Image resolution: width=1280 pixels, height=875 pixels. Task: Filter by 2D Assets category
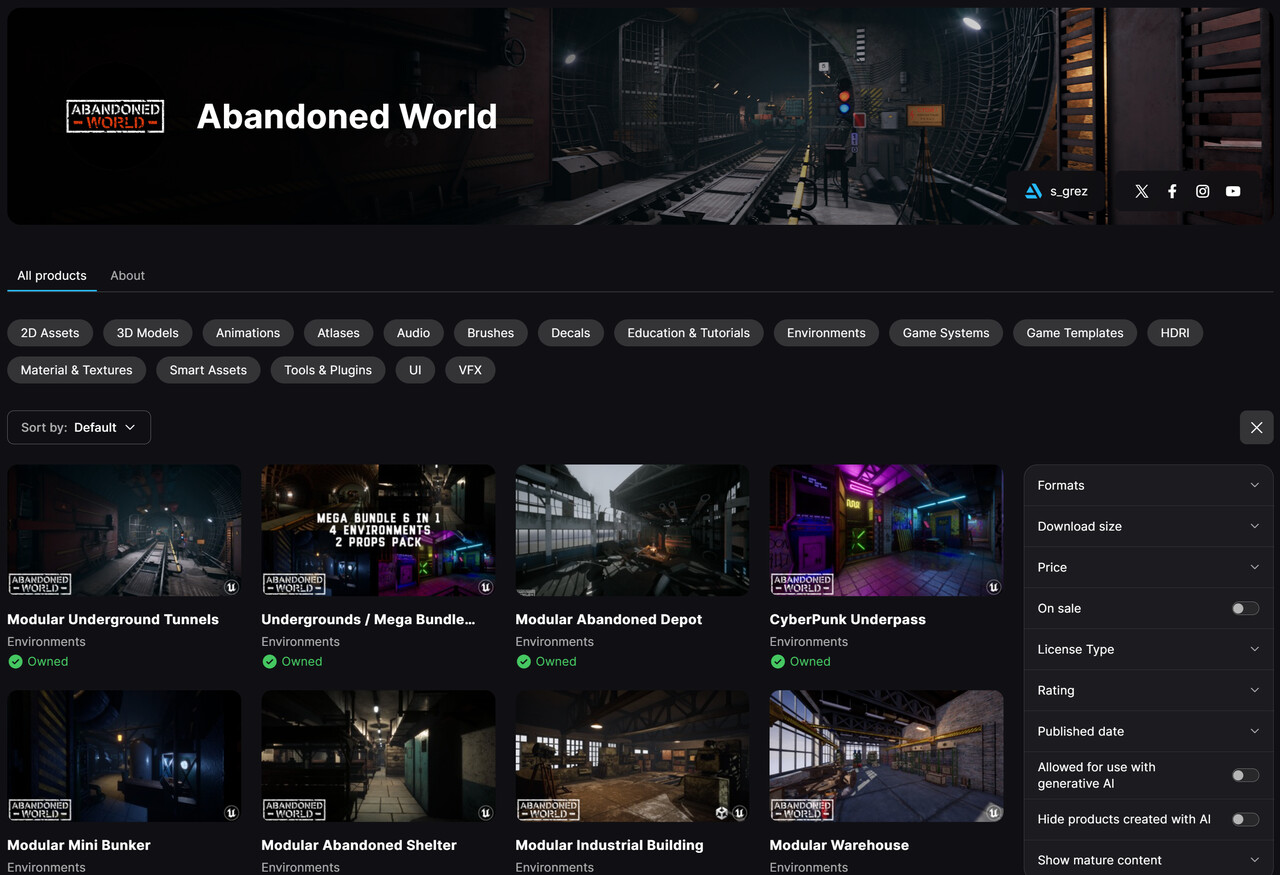(50, 333)
